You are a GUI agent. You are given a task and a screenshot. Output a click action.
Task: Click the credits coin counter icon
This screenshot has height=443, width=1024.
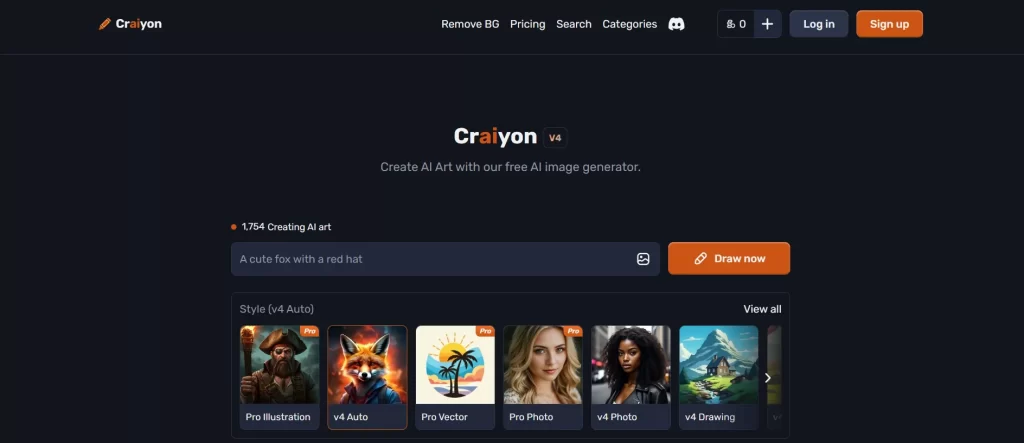point(730,24)
